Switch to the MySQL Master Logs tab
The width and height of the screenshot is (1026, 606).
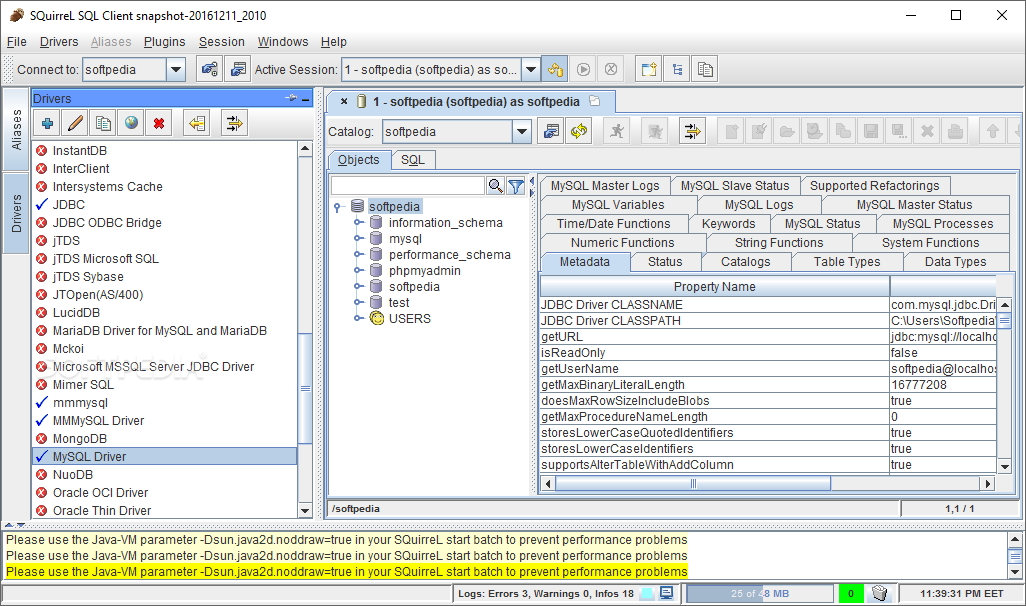[x=605, y=186]
